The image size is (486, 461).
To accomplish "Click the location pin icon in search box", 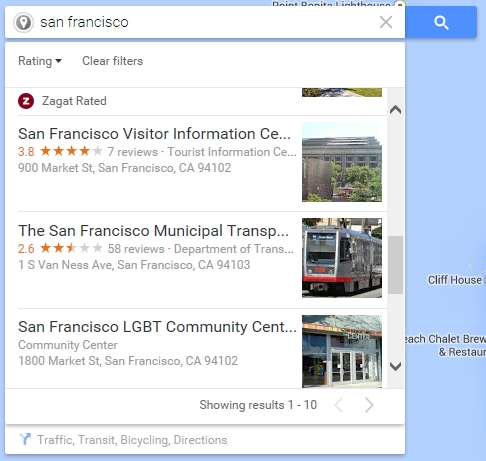I will pyautogui.click(x=23, y=23).
